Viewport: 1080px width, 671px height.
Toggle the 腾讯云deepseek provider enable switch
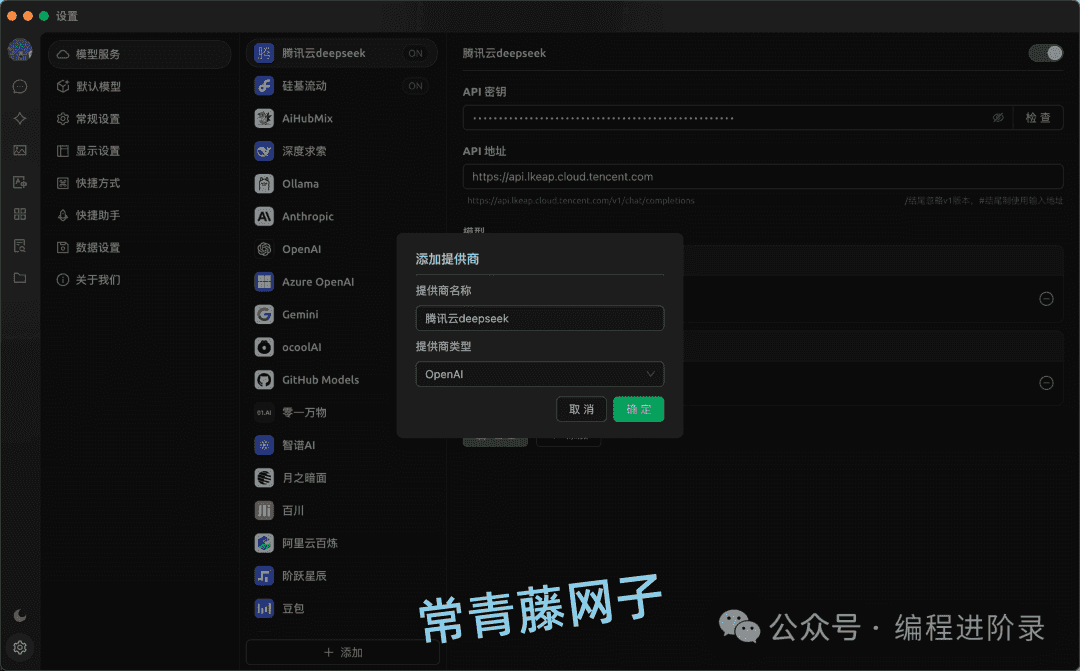pos(1046,53)
